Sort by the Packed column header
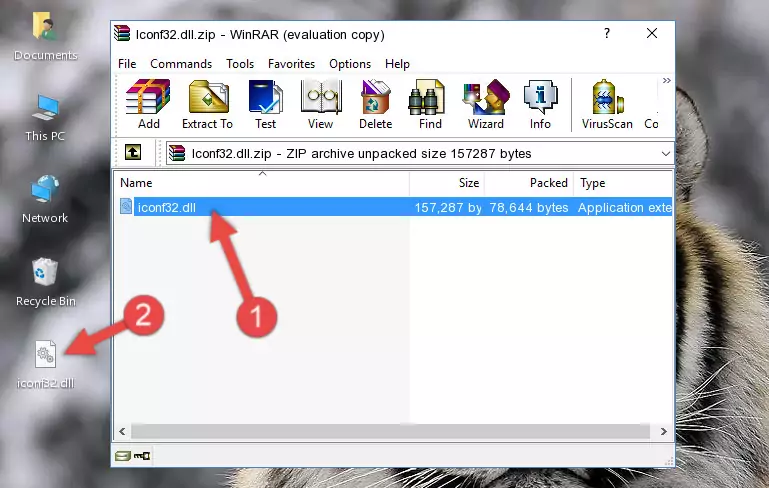The height and width of the screenshot is (488, 769). coord(529,183)
